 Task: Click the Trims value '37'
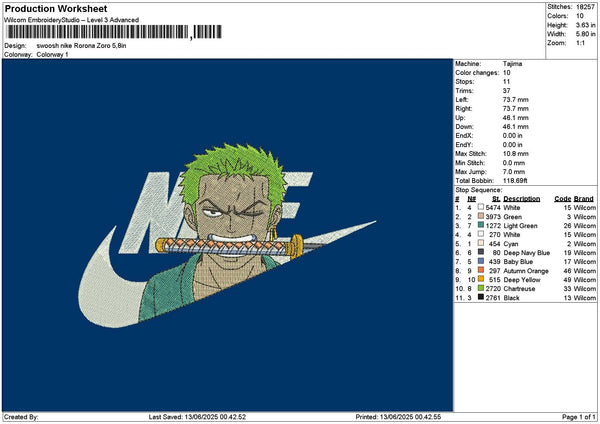tap(507, 91)
